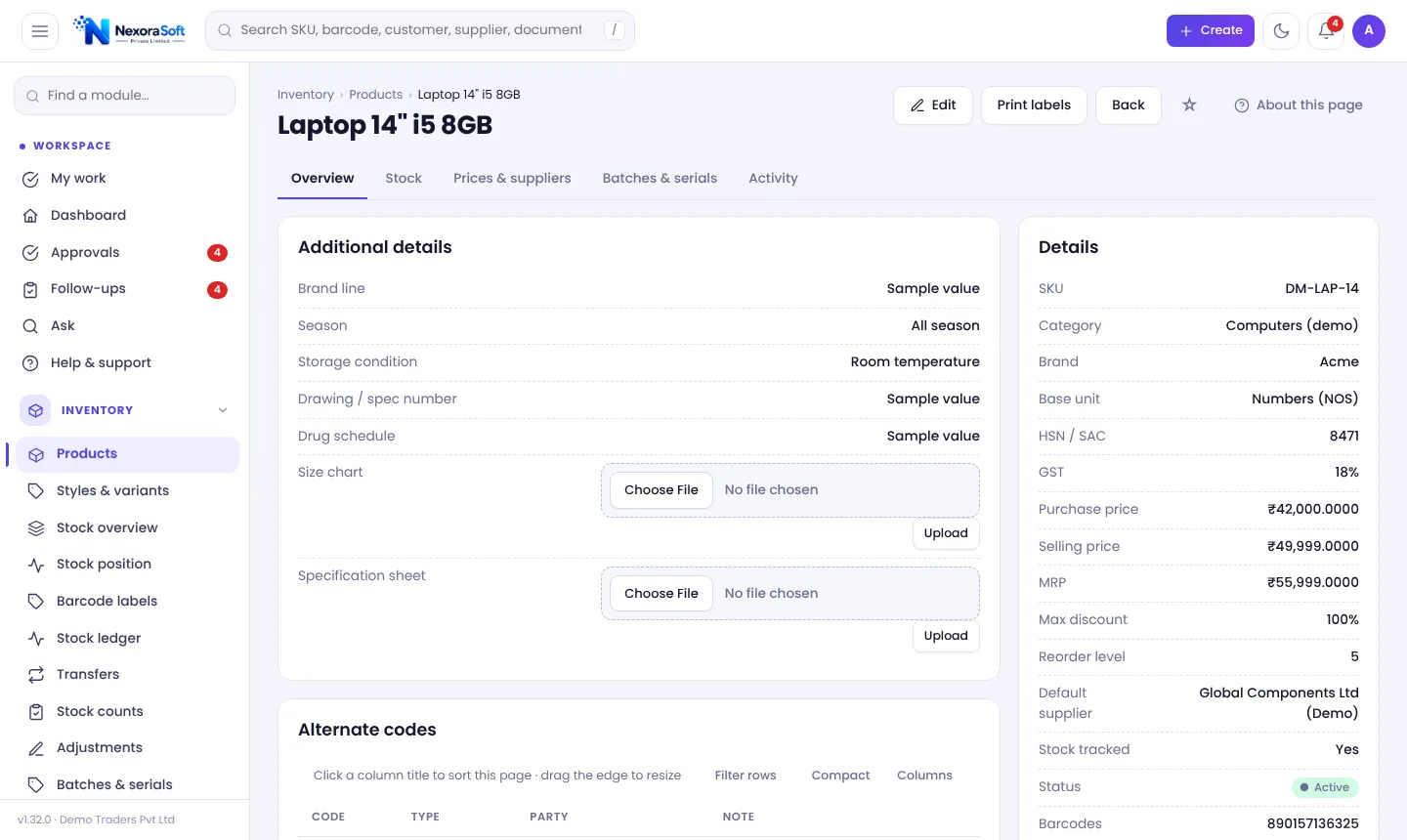Toggle Compact table view
This screenshot has width=1407, height=840.
pyautogui.click(x=840, y=776)
